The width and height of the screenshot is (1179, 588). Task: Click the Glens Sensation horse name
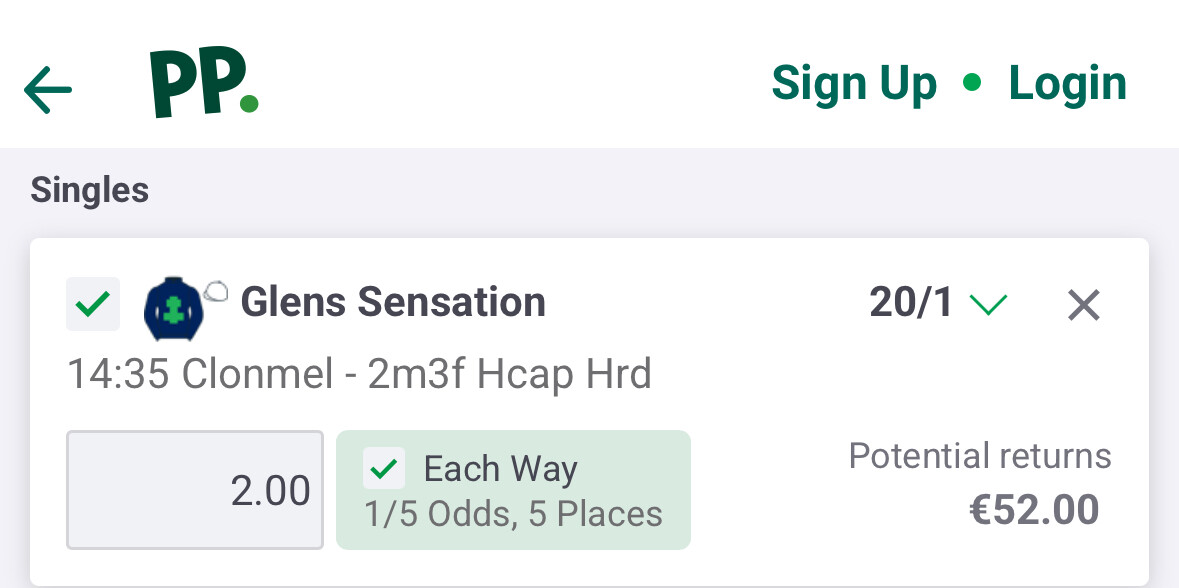click(x=393, y=302)
